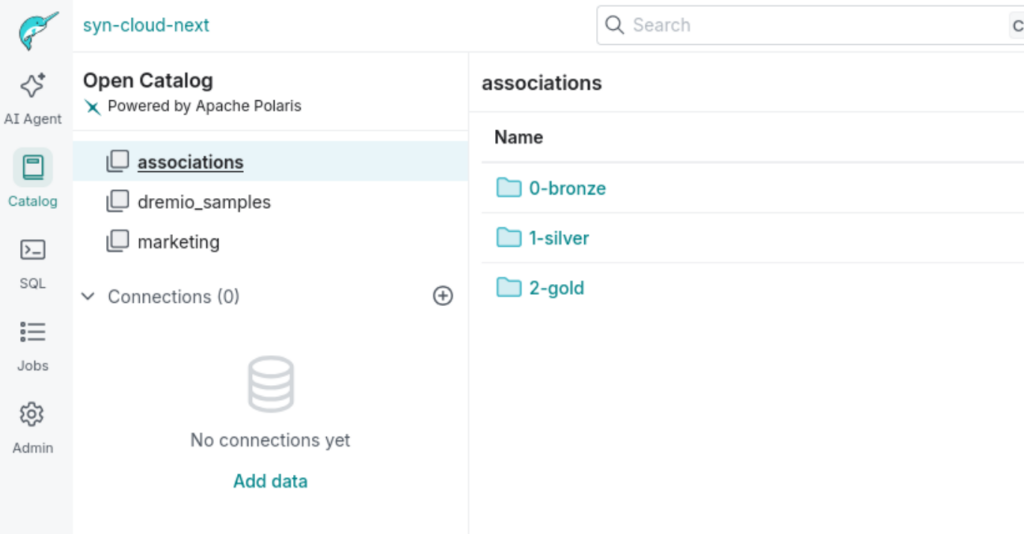Screen dimensions: 1024x534
Task: Open the 0-bronze folder link
Action: (567, 188)
